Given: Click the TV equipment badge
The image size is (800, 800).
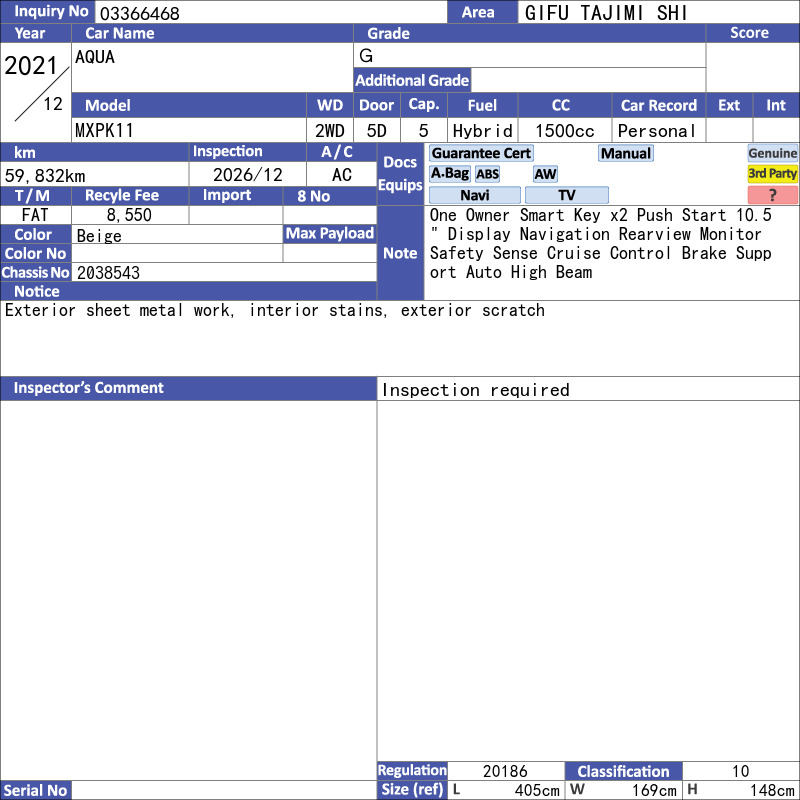Looking at the screenshot, I should tap(566, 195).
